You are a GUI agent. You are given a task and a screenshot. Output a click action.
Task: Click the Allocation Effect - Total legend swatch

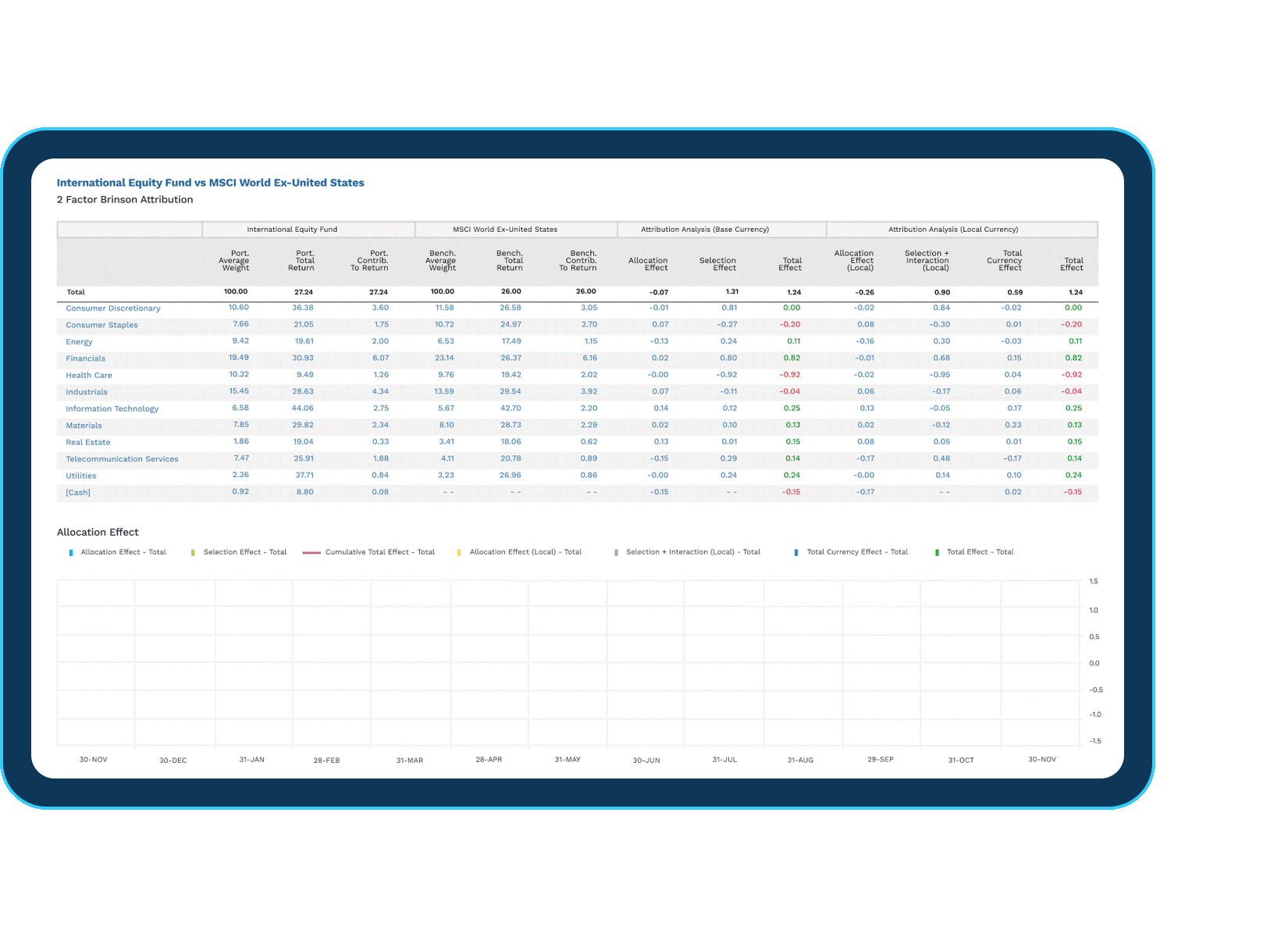click(71, 552)
